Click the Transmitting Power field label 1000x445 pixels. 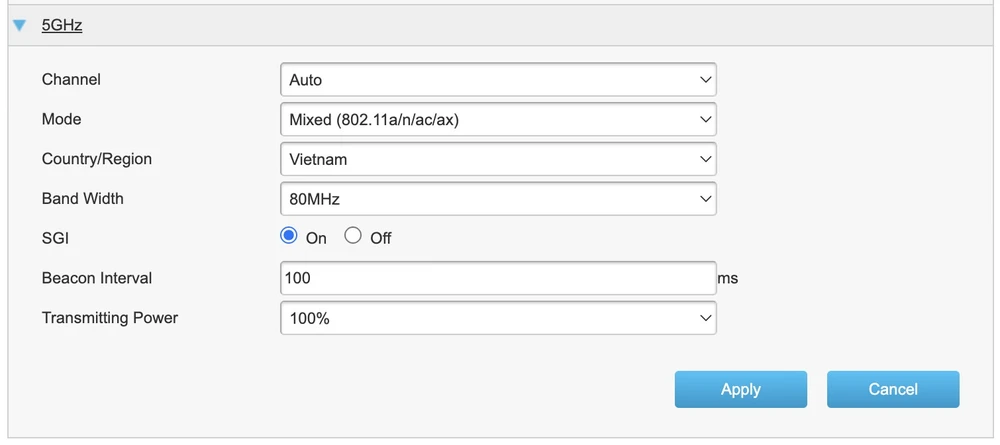point(110,318)
